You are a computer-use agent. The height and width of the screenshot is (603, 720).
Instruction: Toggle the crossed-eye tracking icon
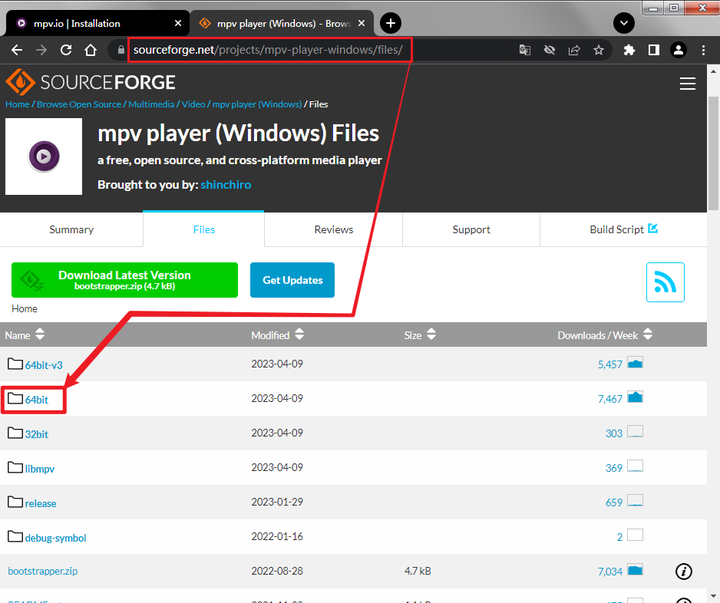point(549,50)
